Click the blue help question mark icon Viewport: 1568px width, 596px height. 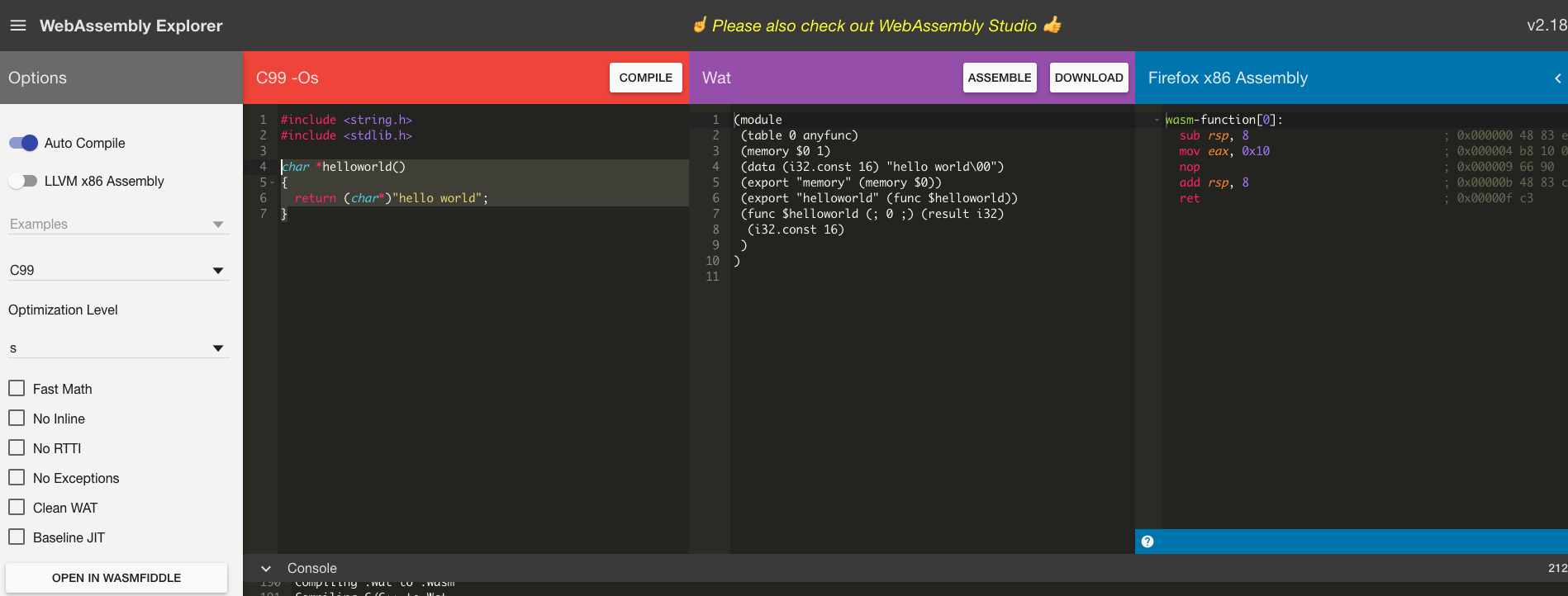pos(1147,542)
